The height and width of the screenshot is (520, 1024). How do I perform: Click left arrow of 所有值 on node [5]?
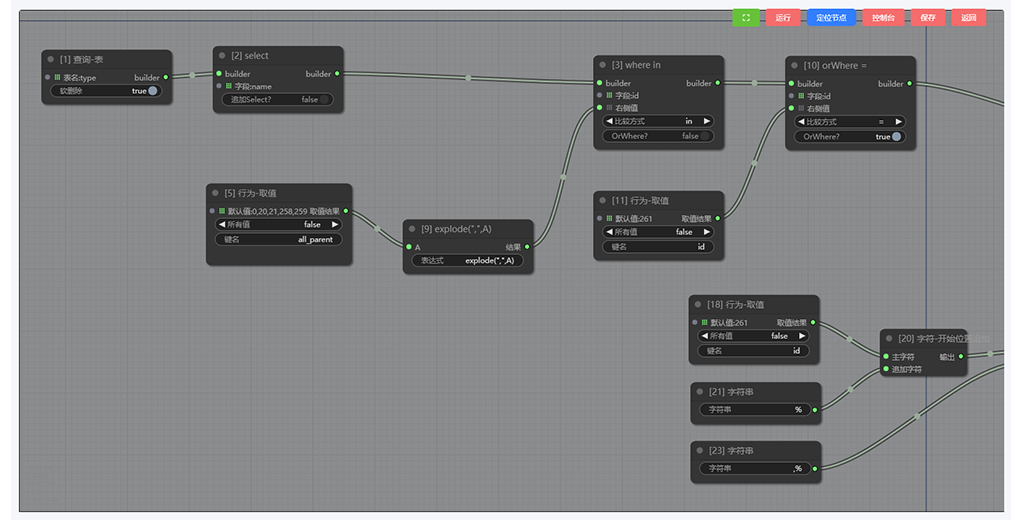pos(221,224)
